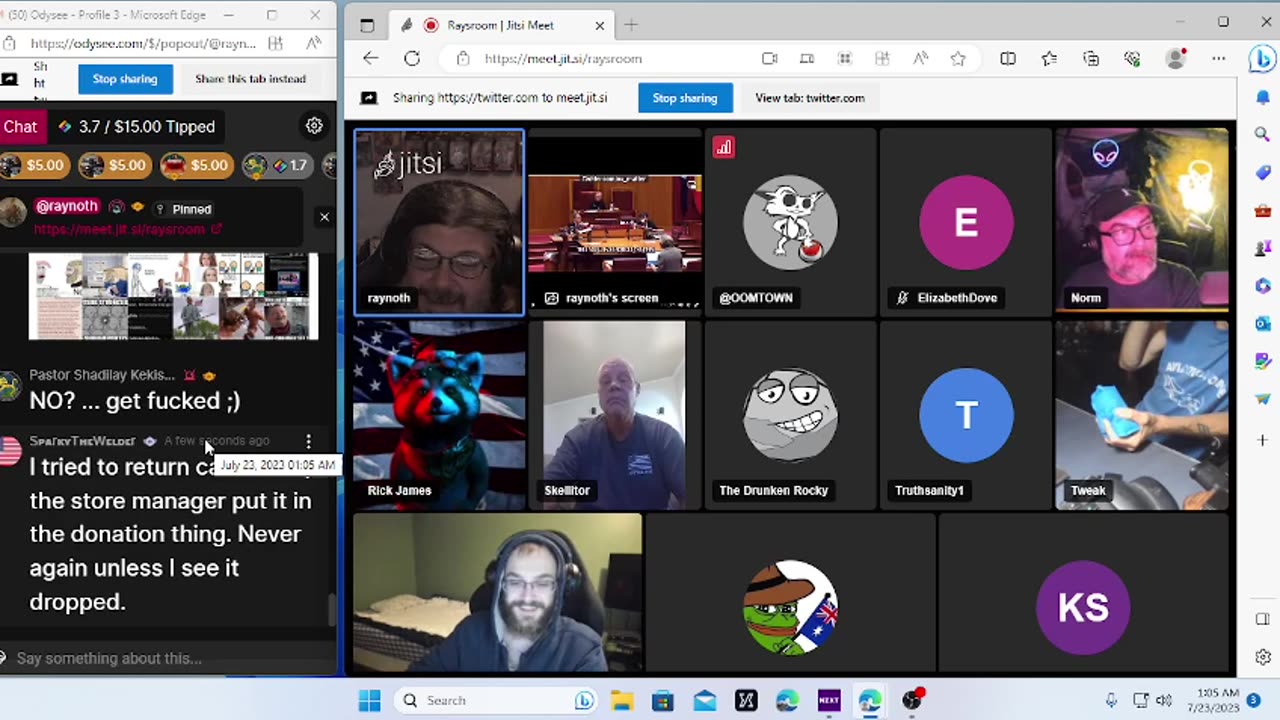Open the Windows Start menu
The width and height of the screenshot is (1280, 720).
370,700
